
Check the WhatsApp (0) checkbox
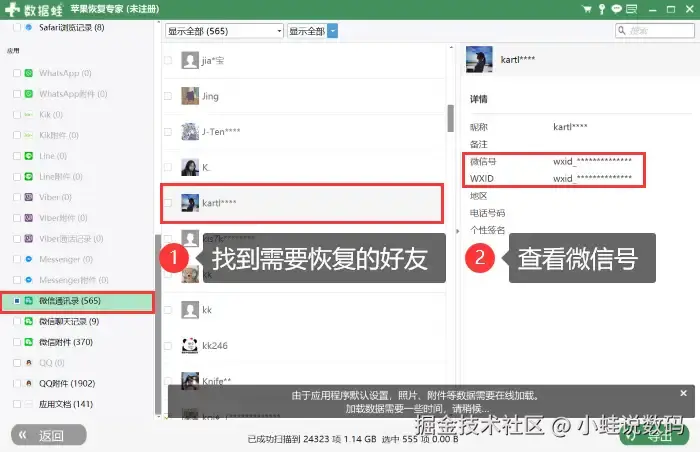[17, 73]
